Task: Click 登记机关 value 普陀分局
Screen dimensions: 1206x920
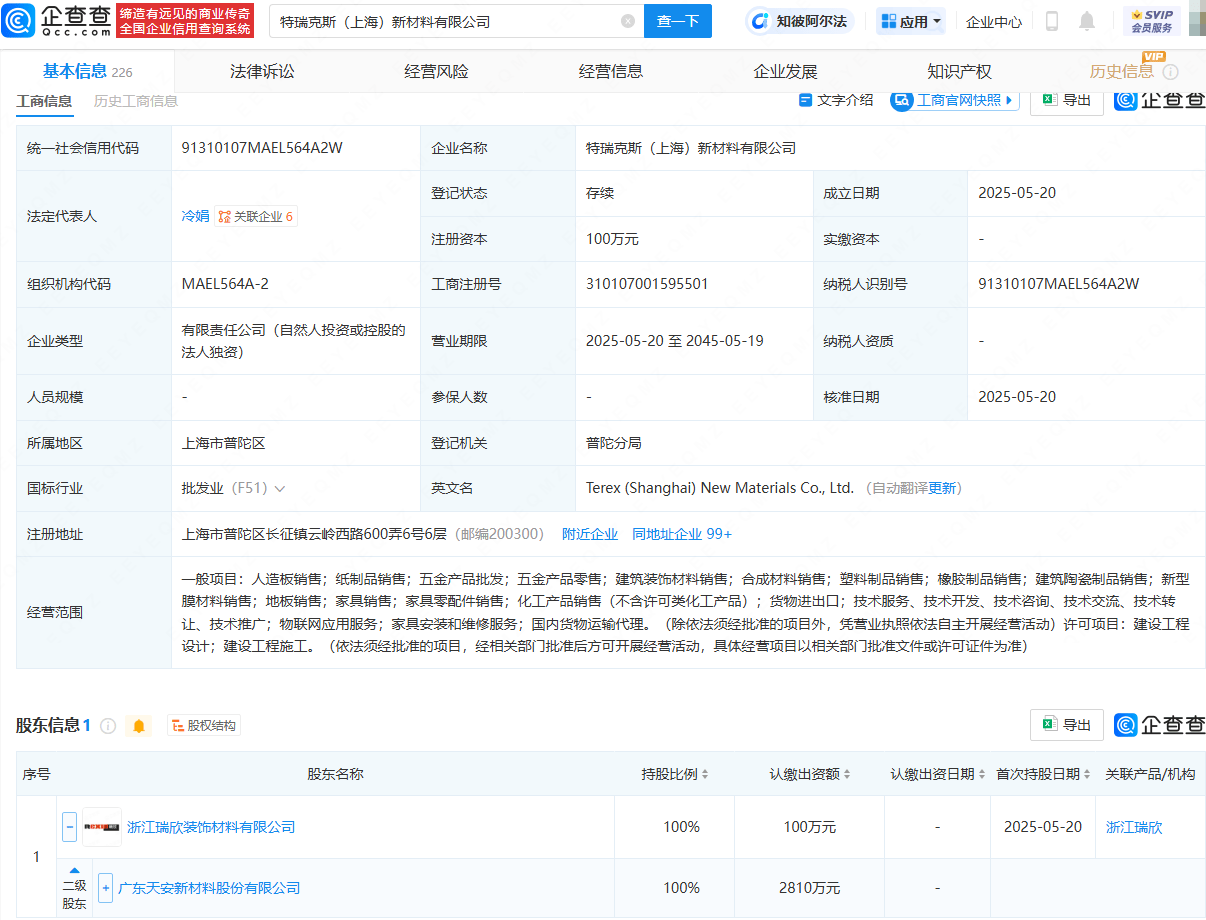Action: (614, 443)
